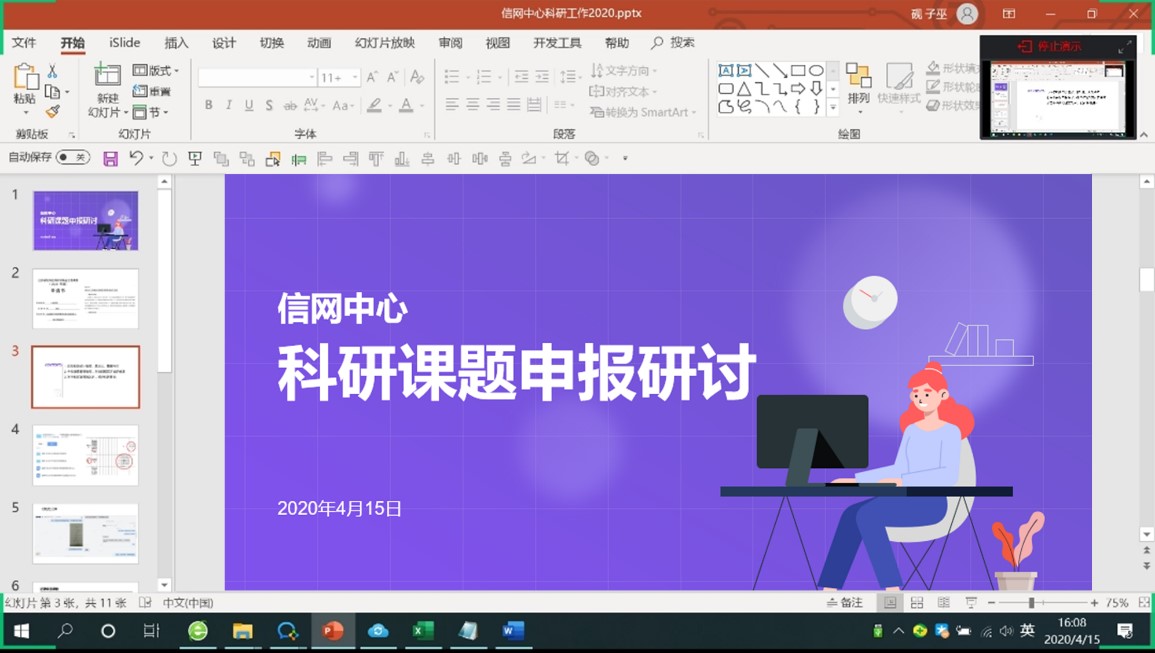This screenshot has width=1155, height=653.
Task: Click the Format Painter brush icon
Action: pyautogui.click(x=53, y=112)
